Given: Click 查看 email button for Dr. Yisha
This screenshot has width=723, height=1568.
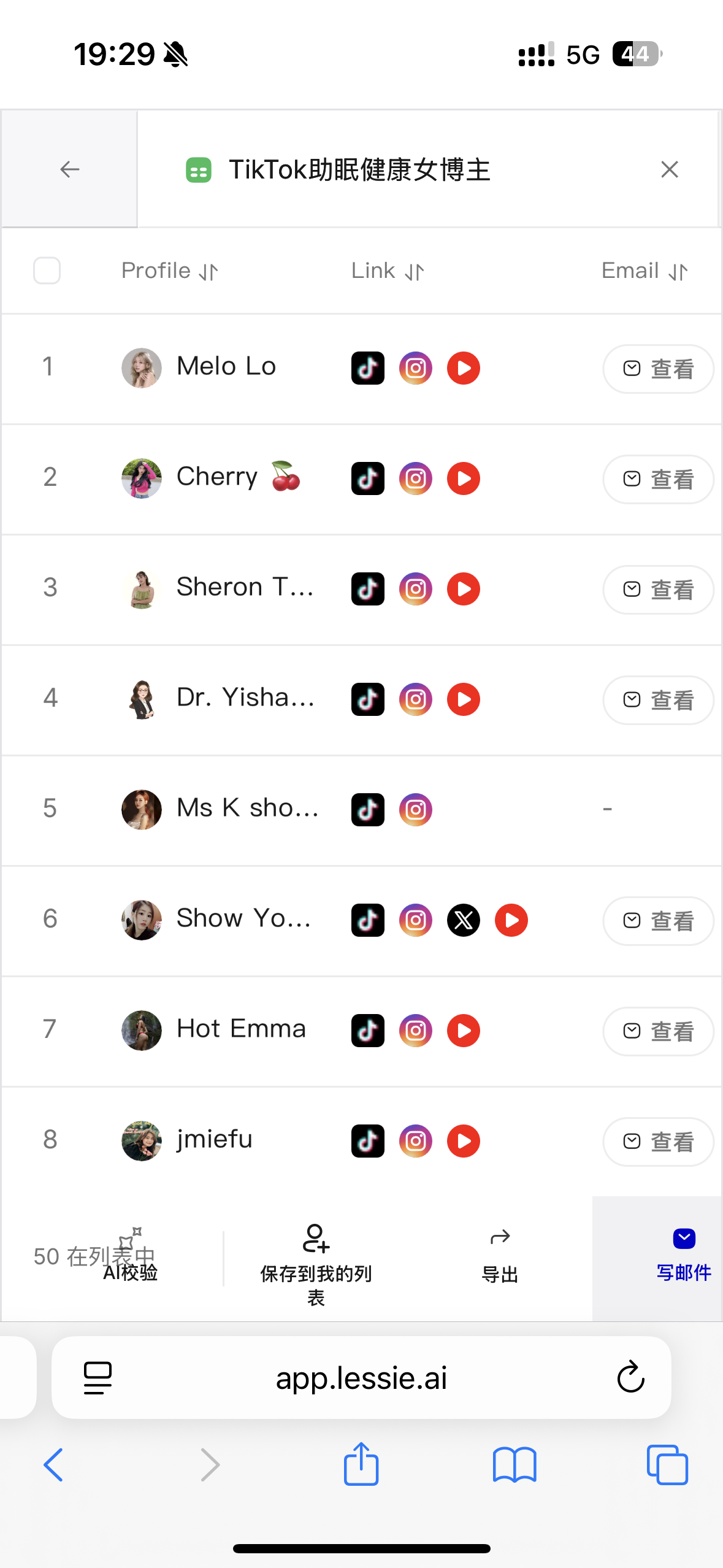Looking at the screenshot, I should (658, 699).
